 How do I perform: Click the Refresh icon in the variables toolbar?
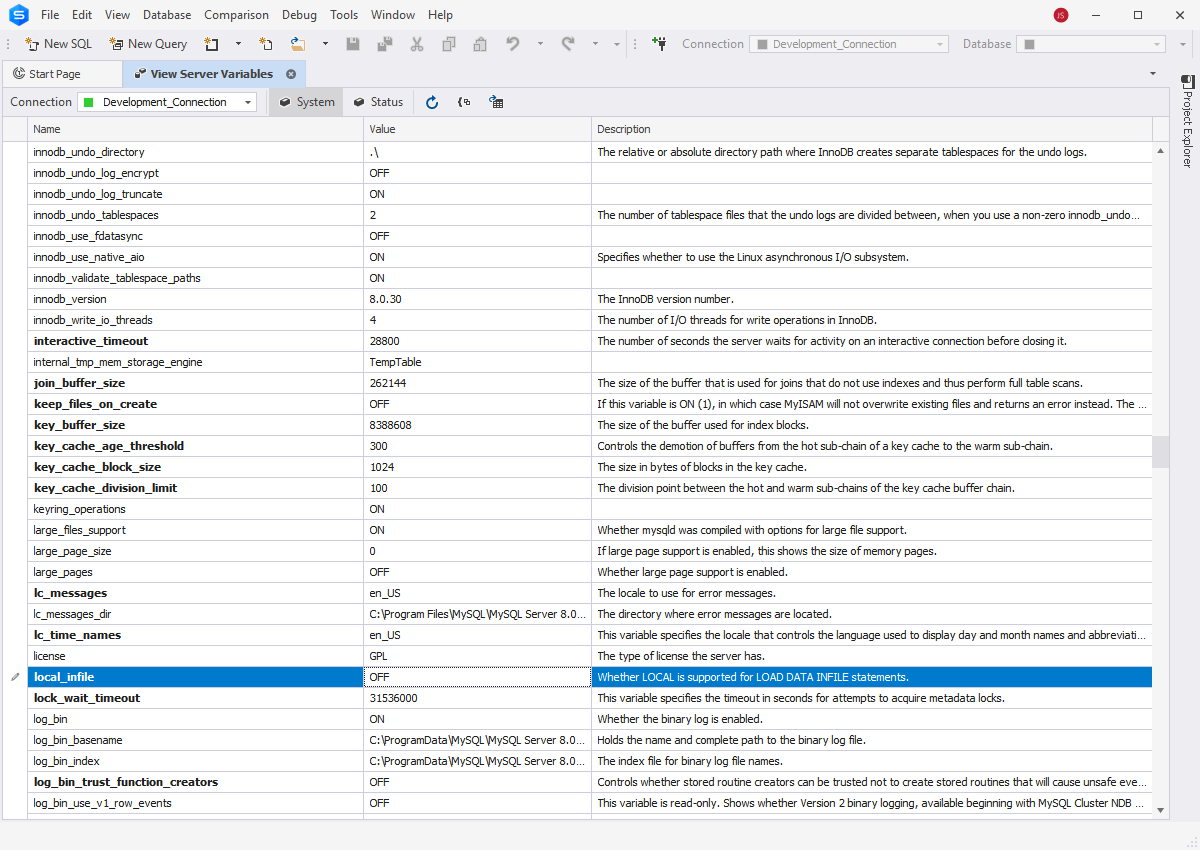[432, 102]
